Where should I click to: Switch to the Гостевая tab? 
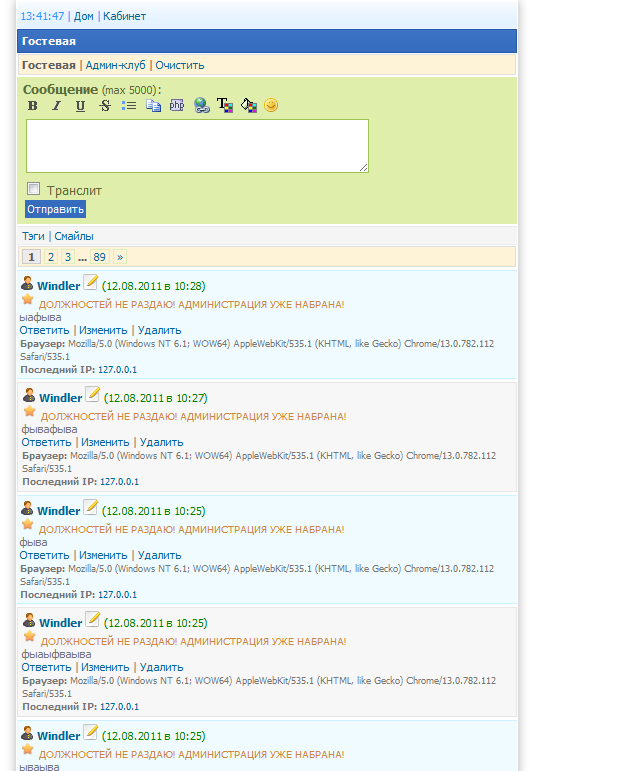point(49,65)
